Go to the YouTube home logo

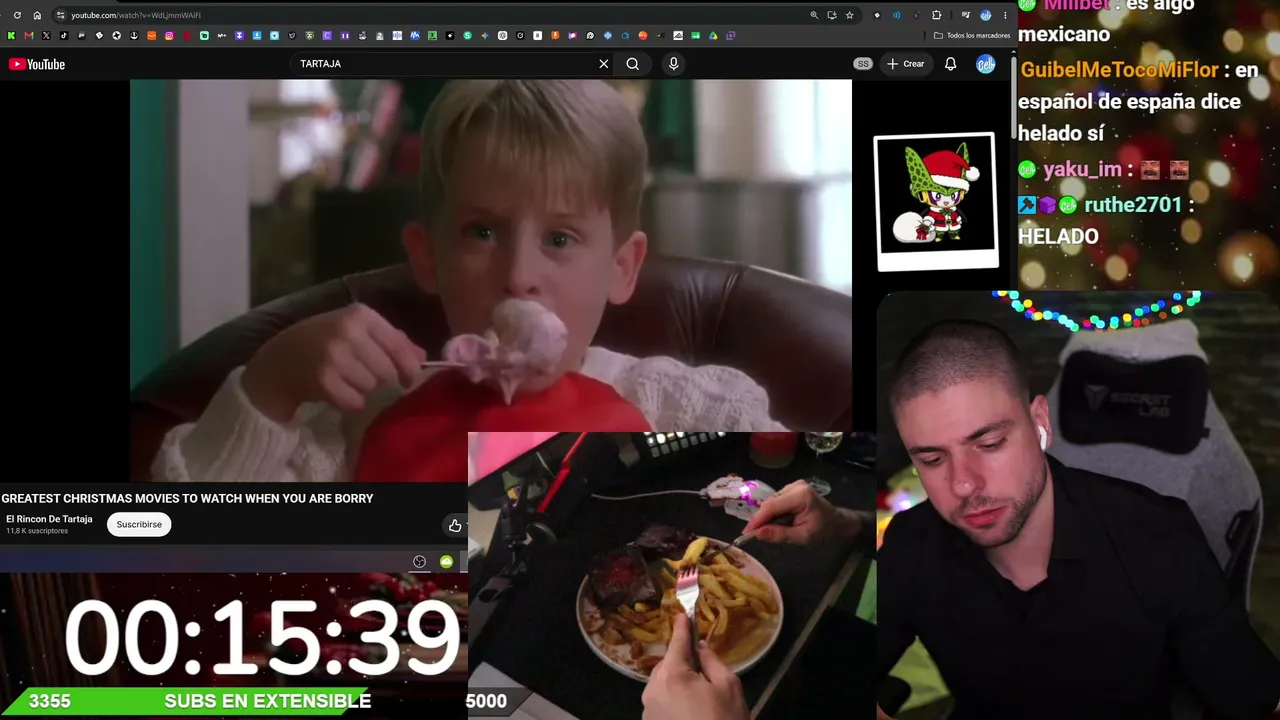tap(37, 64)
